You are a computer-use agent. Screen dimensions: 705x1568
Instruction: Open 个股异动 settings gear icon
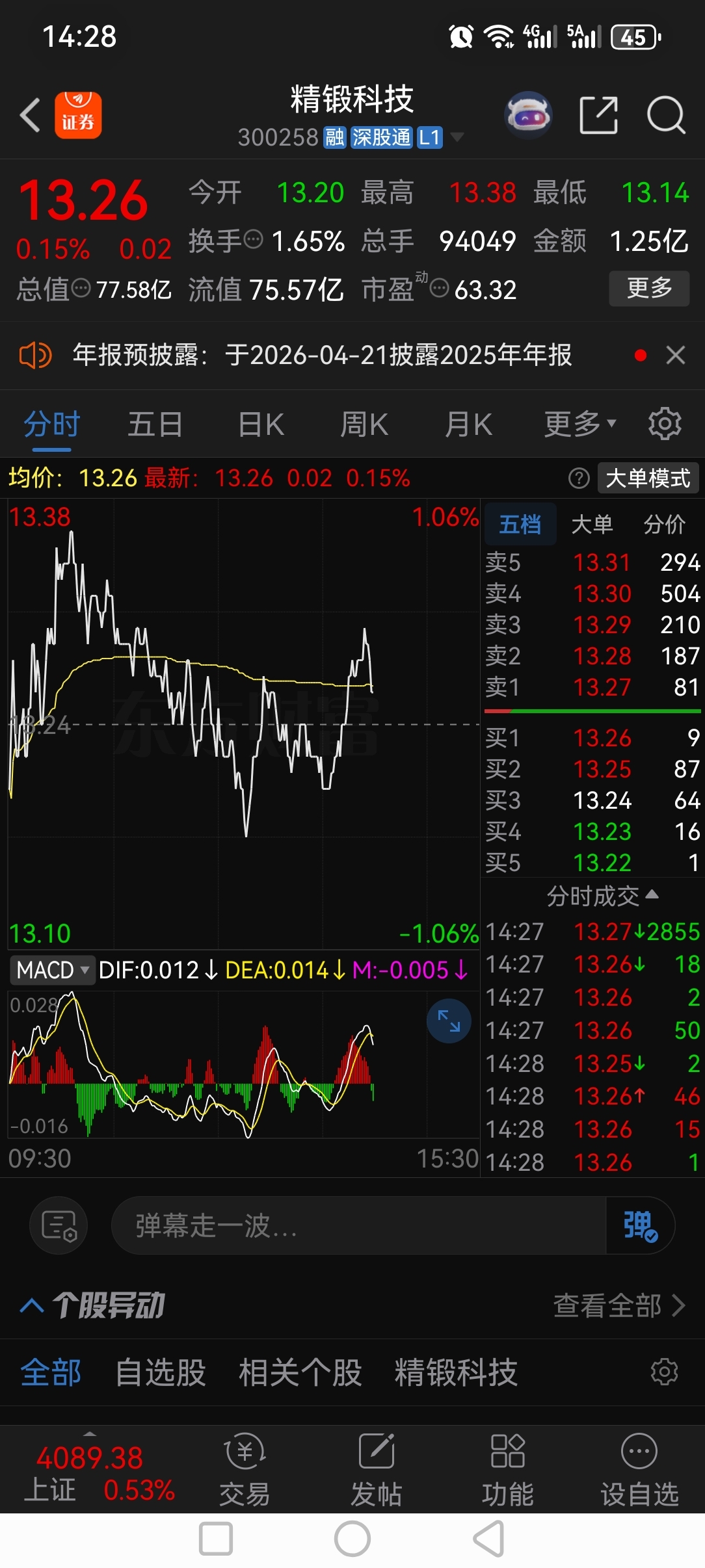pos(665,1372)
